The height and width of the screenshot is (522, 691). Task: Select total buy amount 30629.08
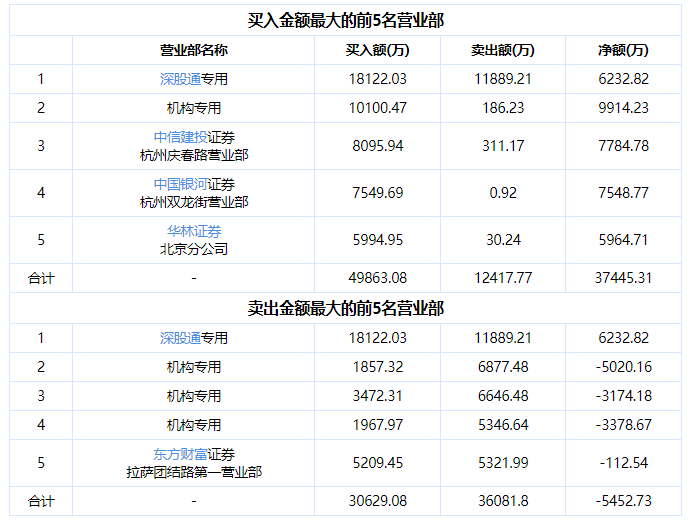click(378, 501)
